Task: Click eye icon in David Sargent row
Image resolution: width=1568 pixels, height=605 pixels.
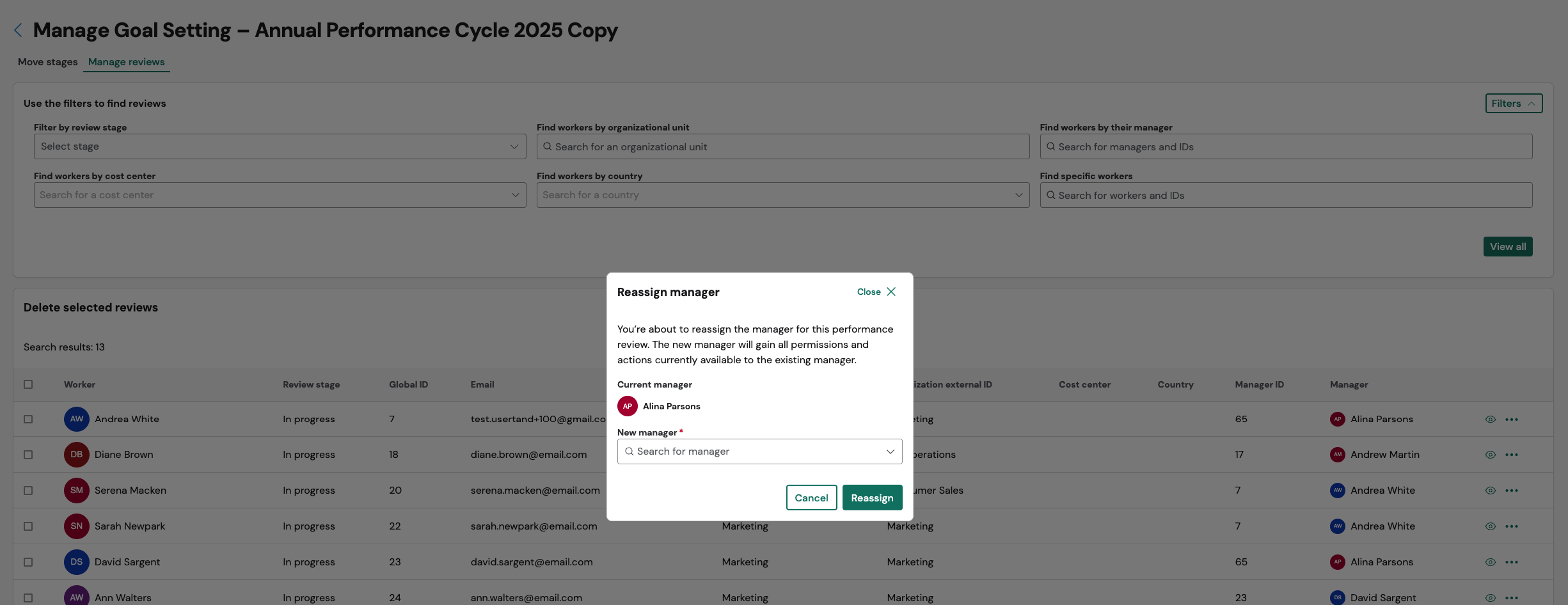Action: 1490,562
